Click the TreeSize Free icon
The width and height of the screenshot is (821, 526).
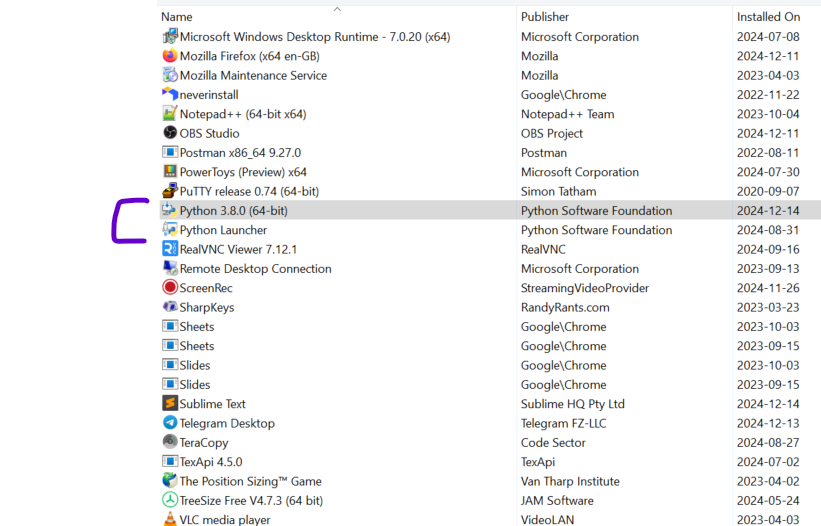[x=170, y=500]
